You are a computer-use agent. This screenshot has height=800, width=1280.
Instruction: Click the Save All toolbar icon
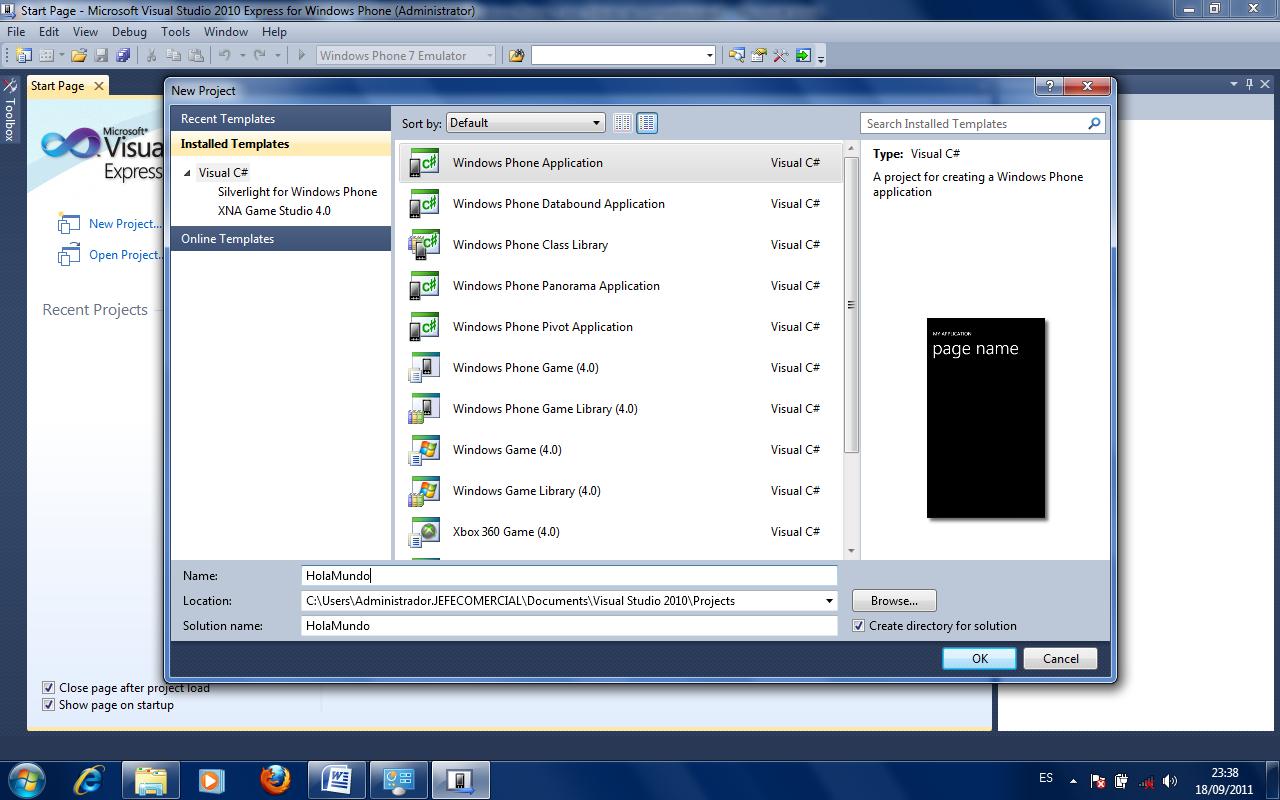click(x=123, y=56)
